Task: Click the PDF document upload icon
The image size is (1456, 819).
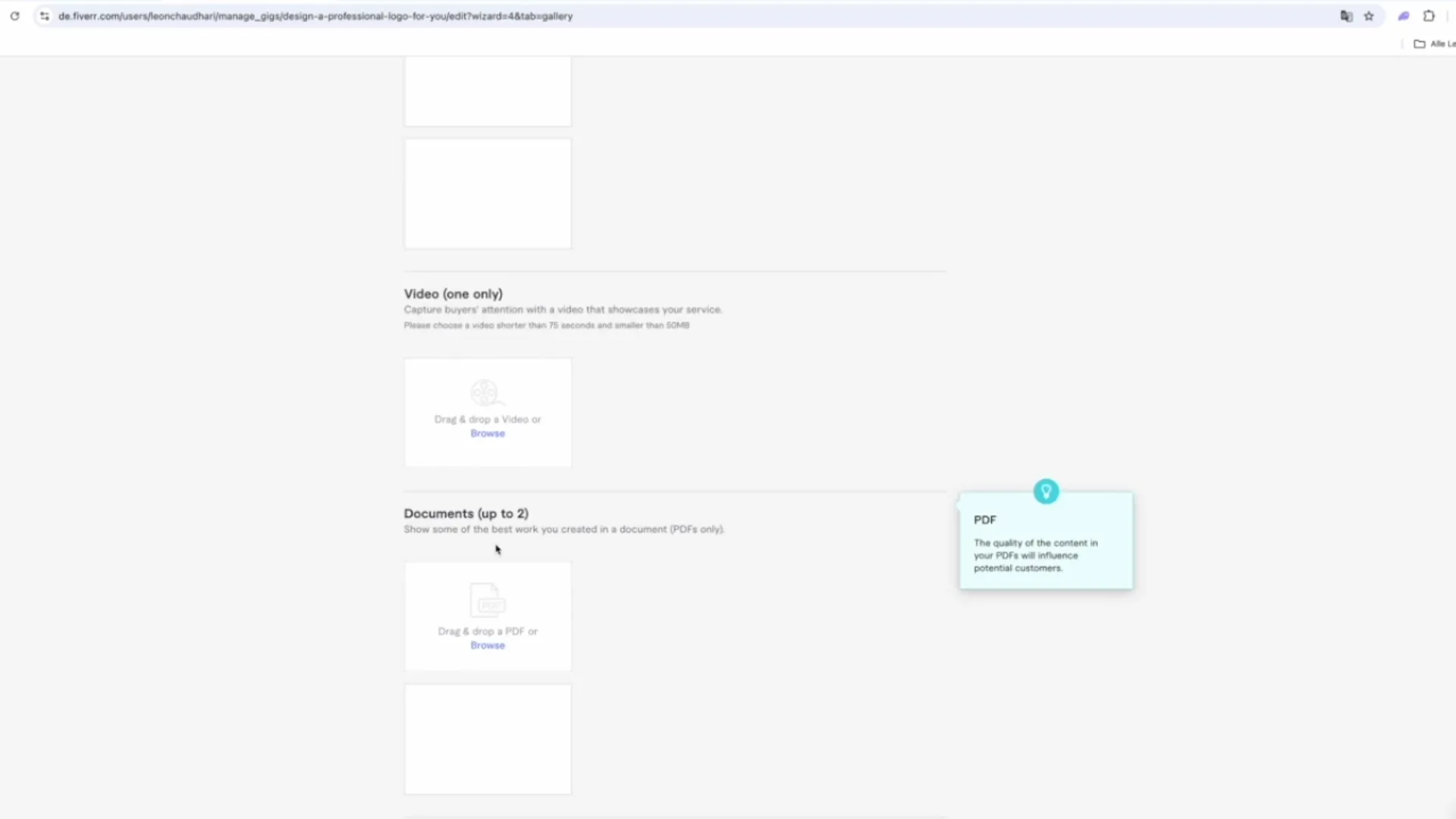Action: [x=488, y=601]
